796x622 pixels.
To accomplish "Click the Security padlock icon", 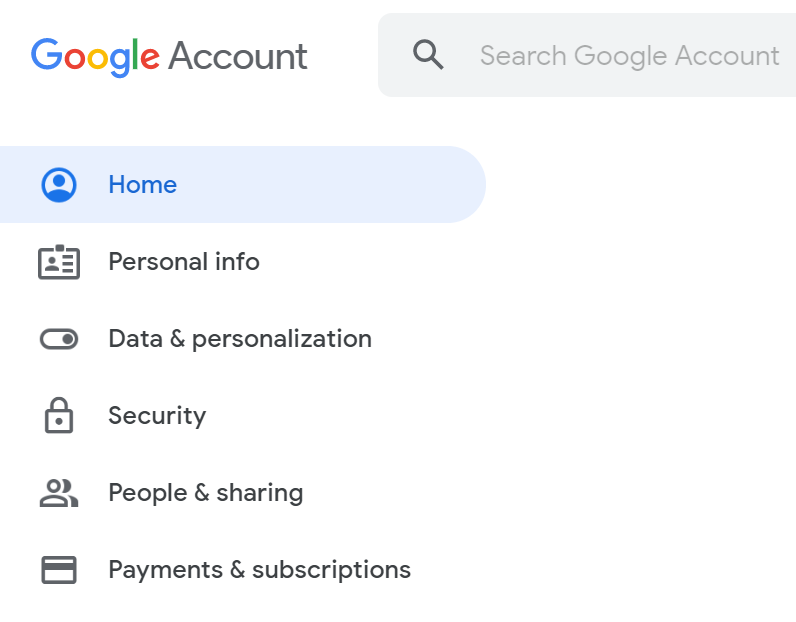I will pos(59,416).
